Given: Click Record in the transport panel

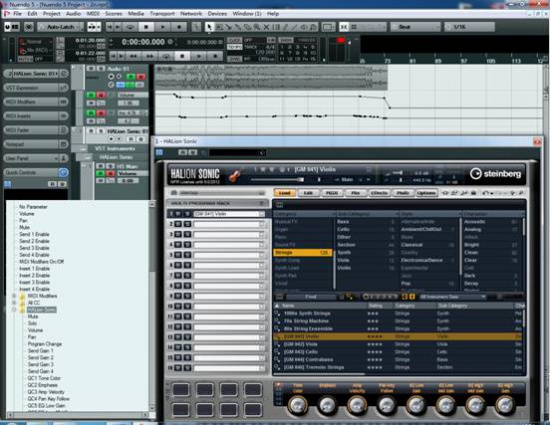Looking at the screenshot, I should click(x=215, y=56).
